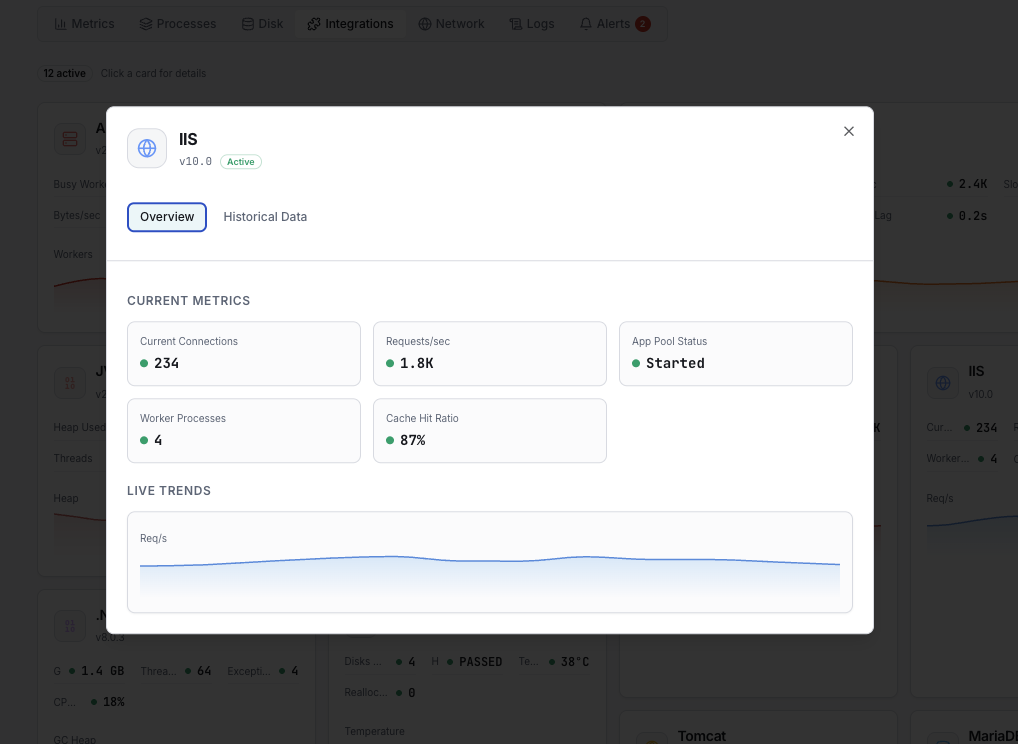
Task: Expand the Tomcat card for details
Action: click(x=758, y=730)
